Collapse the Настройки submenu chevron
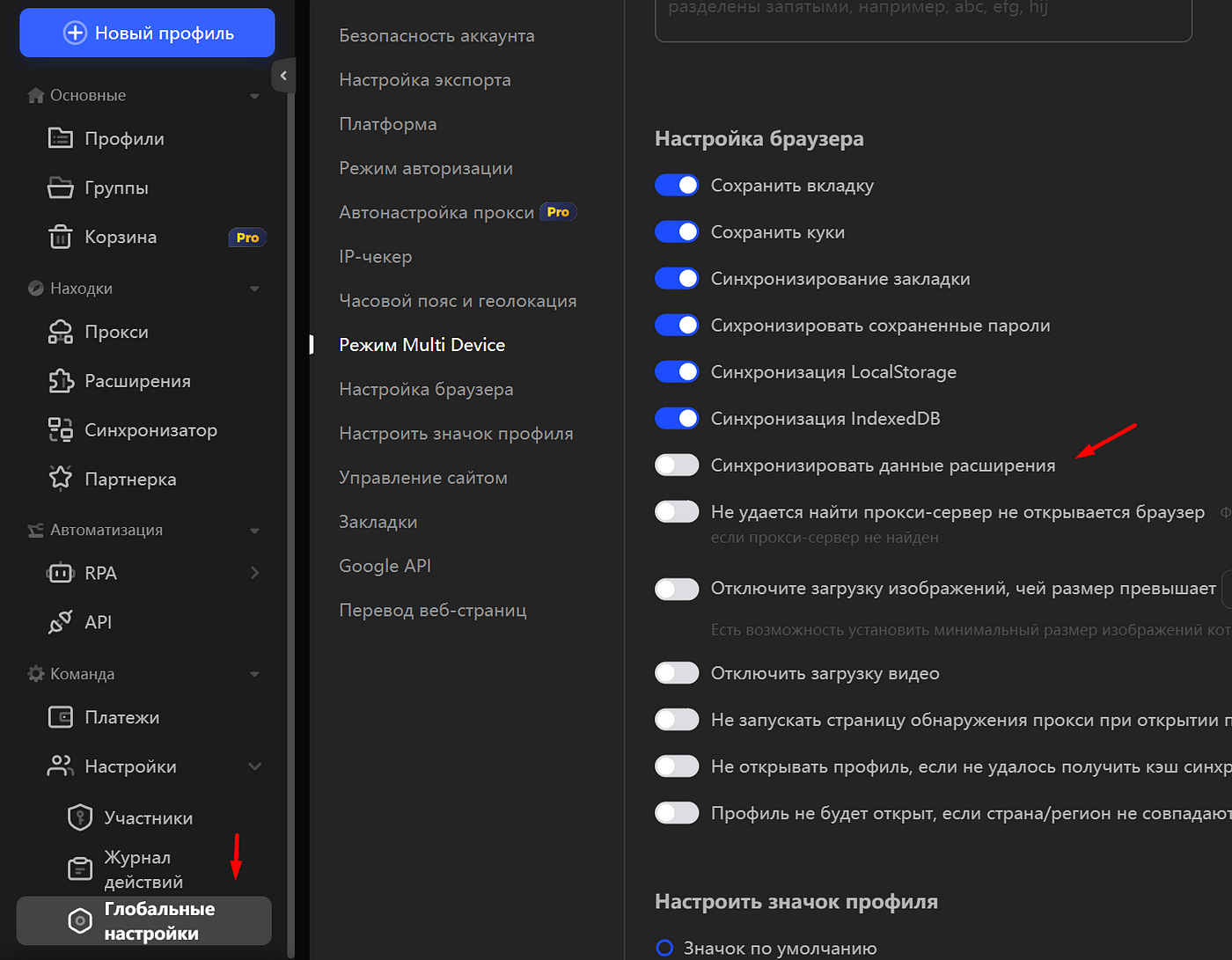The height and width of the screenshot is (960, 1232). click(x=254, y=766)
